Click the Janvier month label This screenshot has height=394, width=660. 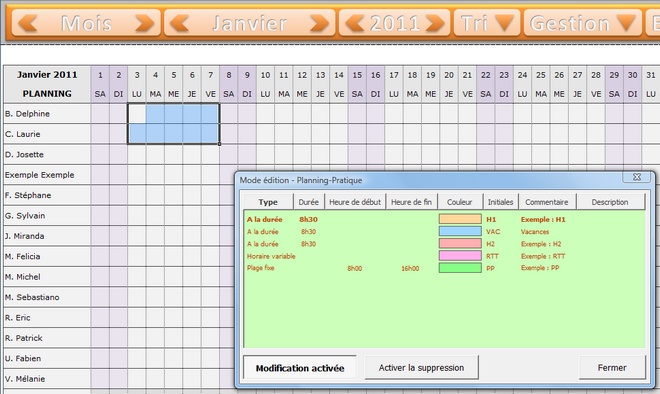[249, 23]
